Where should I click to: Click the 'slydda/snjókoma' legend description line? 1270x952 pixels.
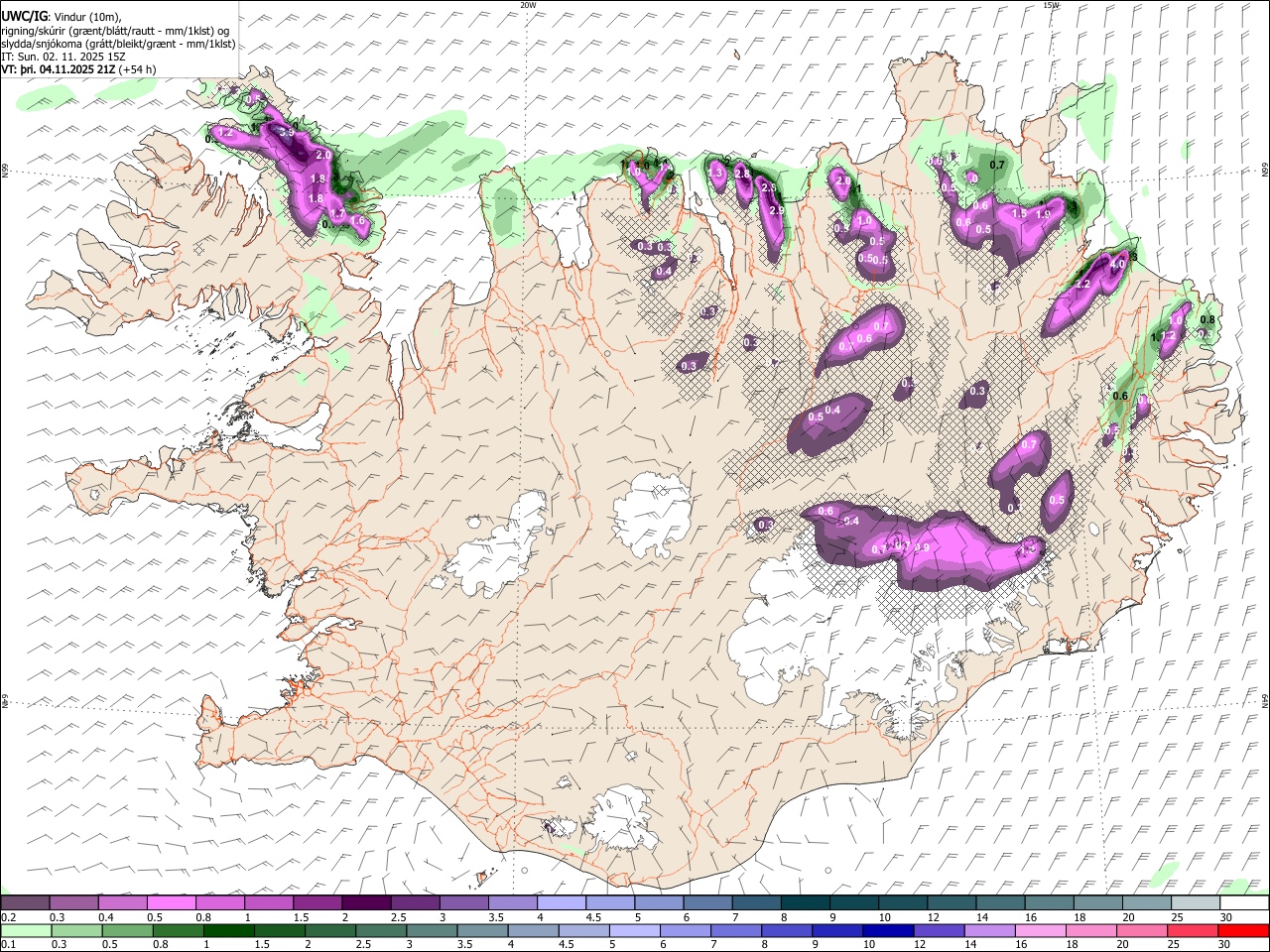(x=119, y=44)
